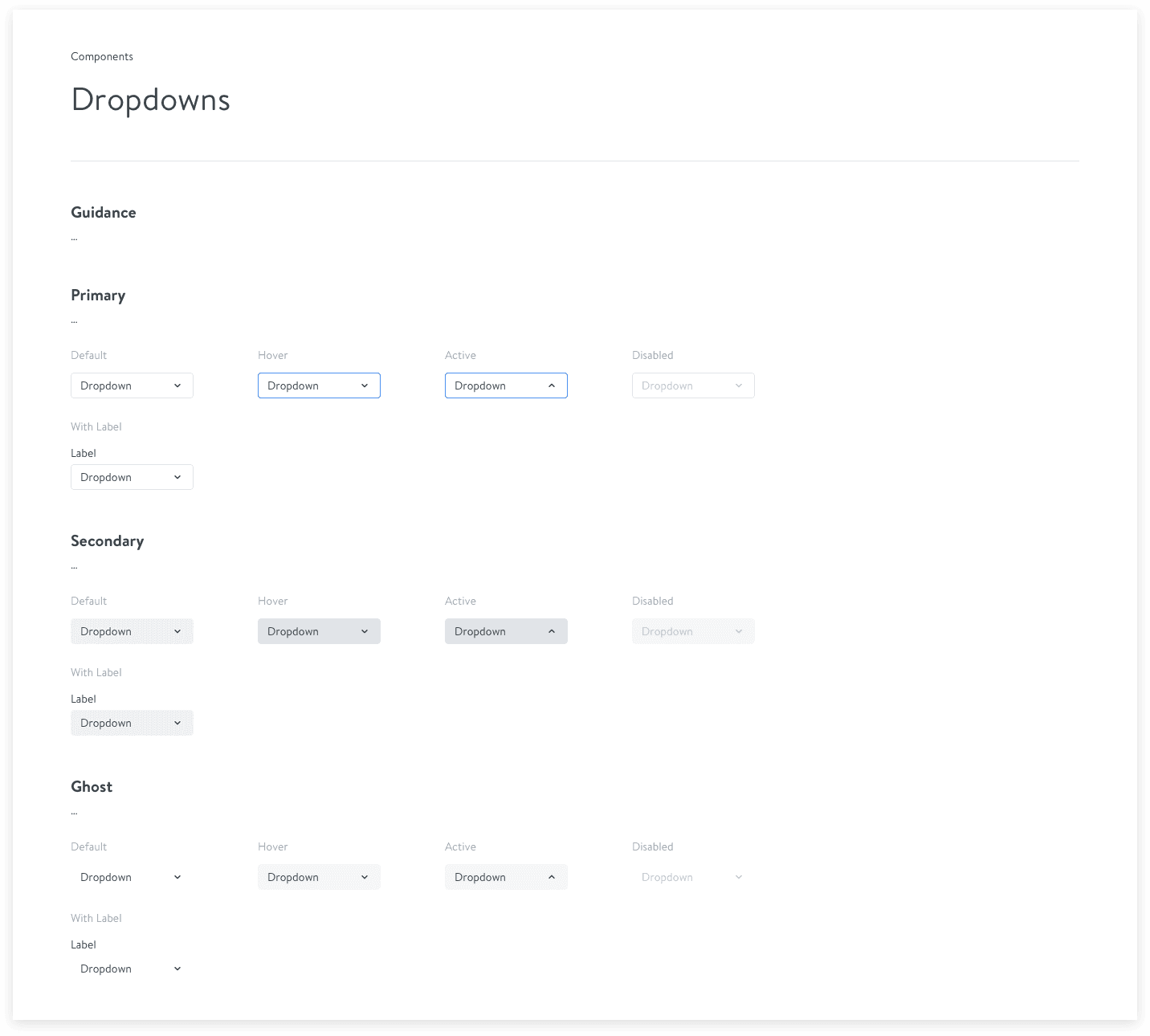Select the Primary section heading
1150x1036 pixels.
98,296
